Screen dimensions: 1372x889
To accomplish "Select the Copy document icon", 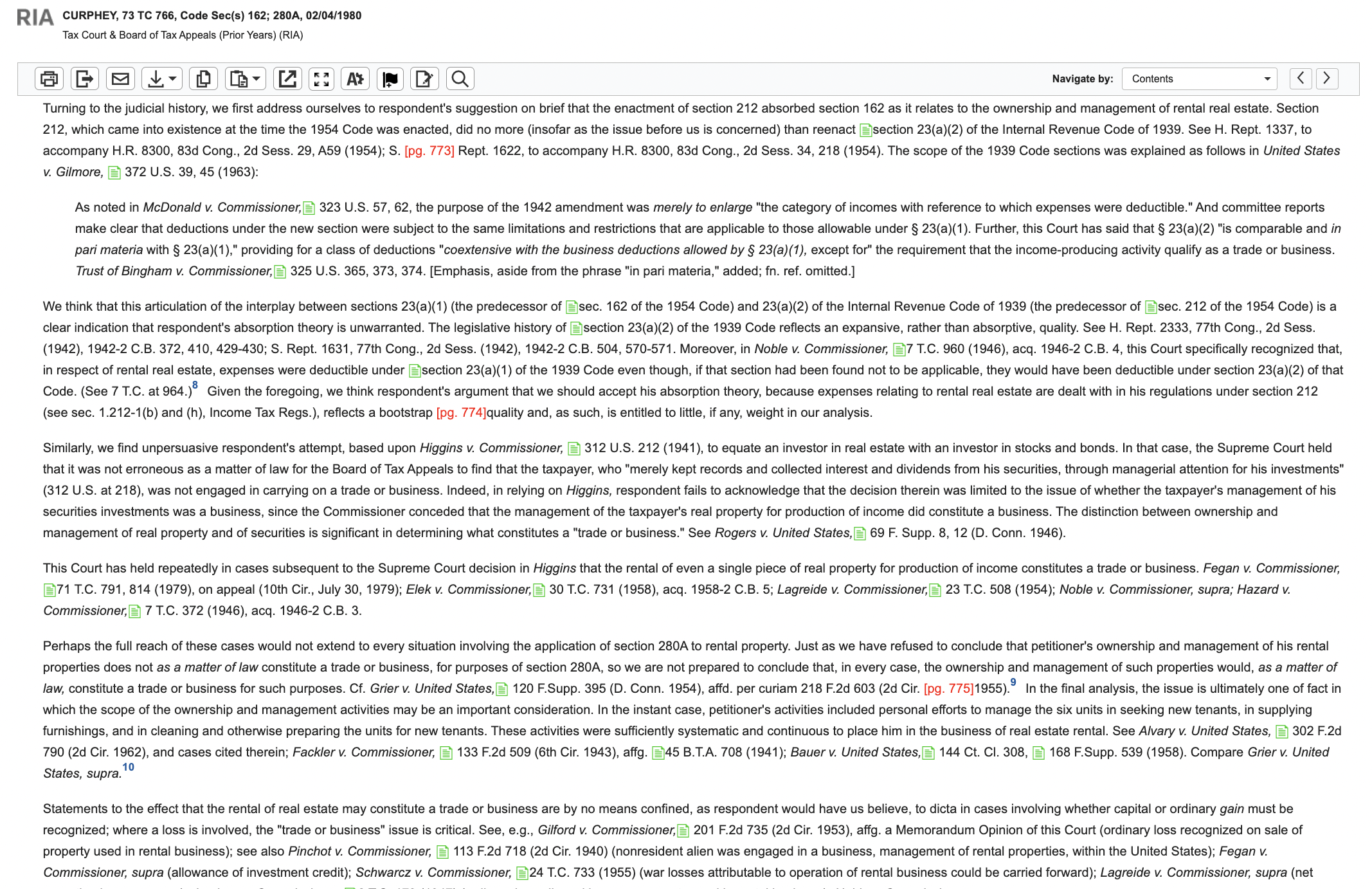I will pos(204,78).
